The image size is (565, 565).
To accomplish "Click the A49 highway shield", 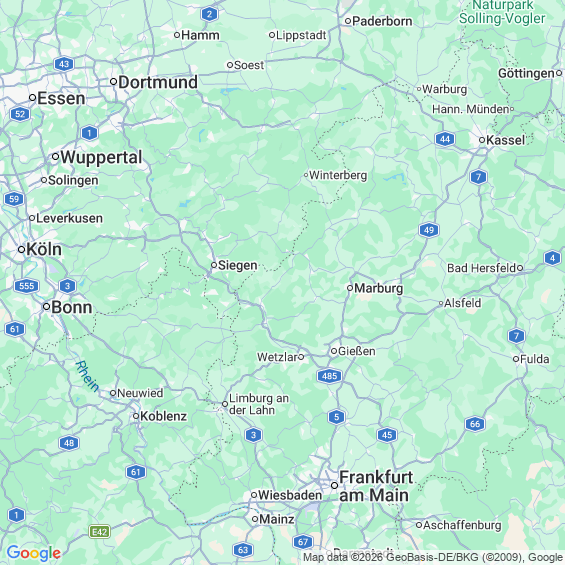I will tap(429, 230).
